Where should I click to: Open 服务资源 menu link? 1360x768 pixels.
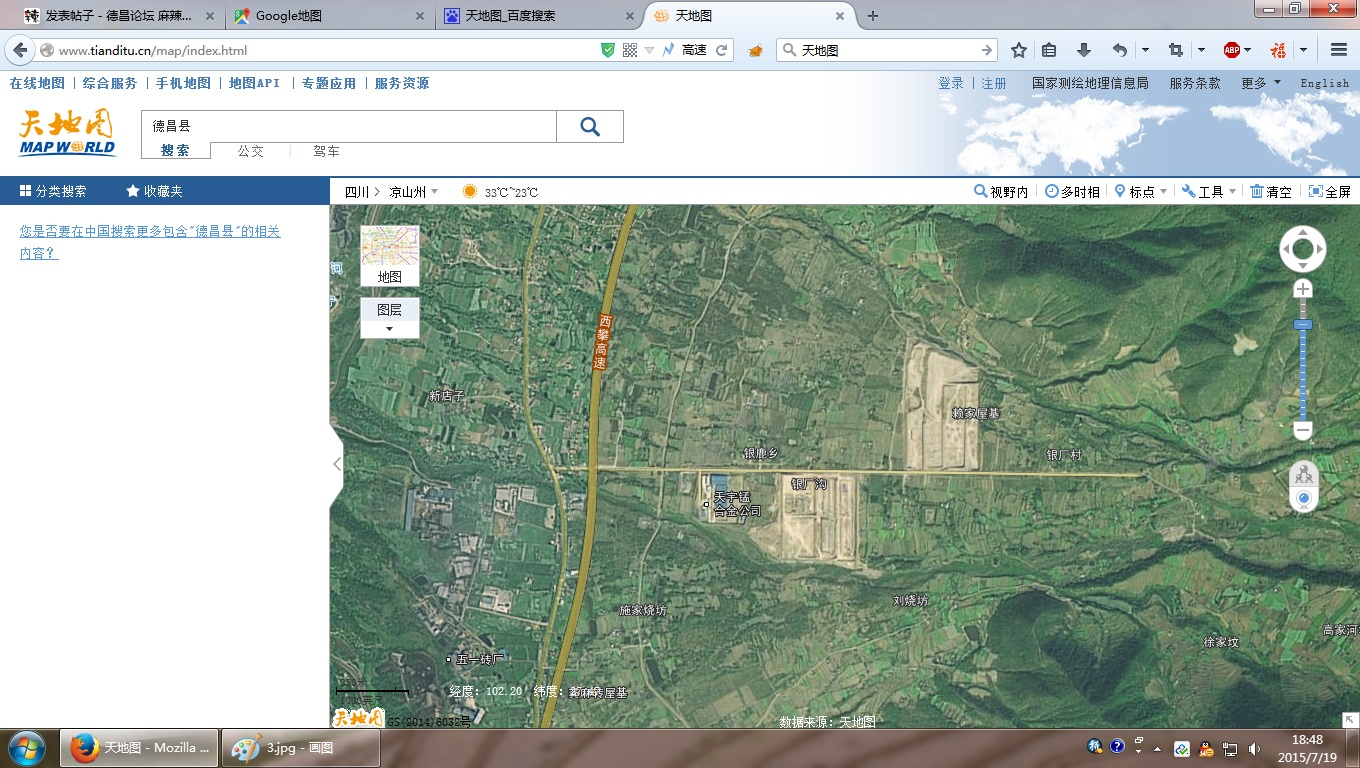[x=402, y=83]
